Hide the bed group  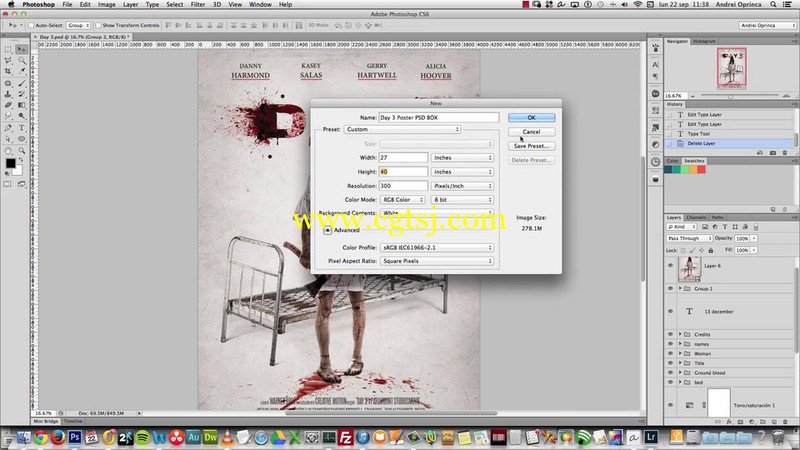[670, 382]
